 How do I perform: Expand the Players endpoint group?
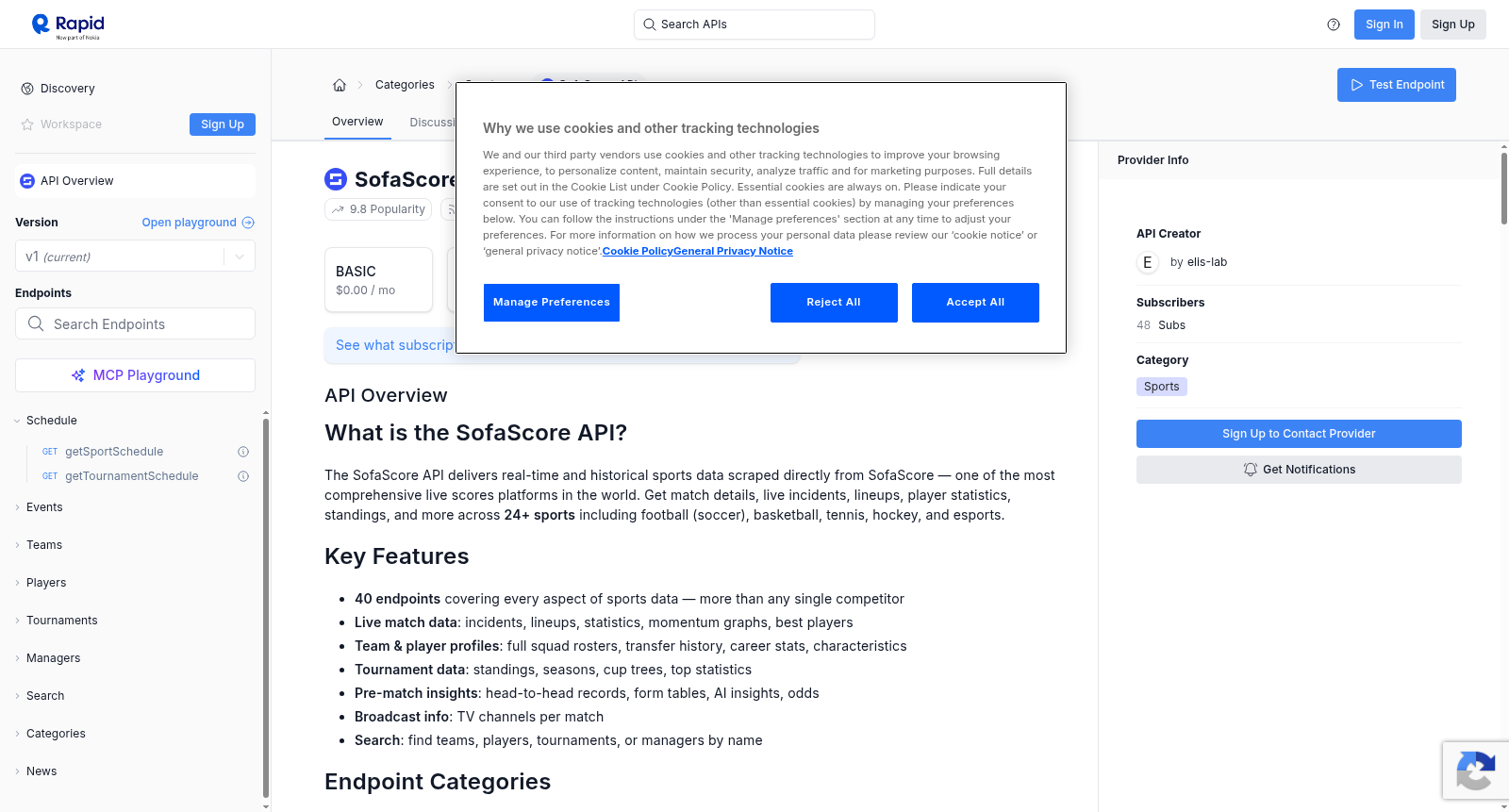(x=18, y=583)
